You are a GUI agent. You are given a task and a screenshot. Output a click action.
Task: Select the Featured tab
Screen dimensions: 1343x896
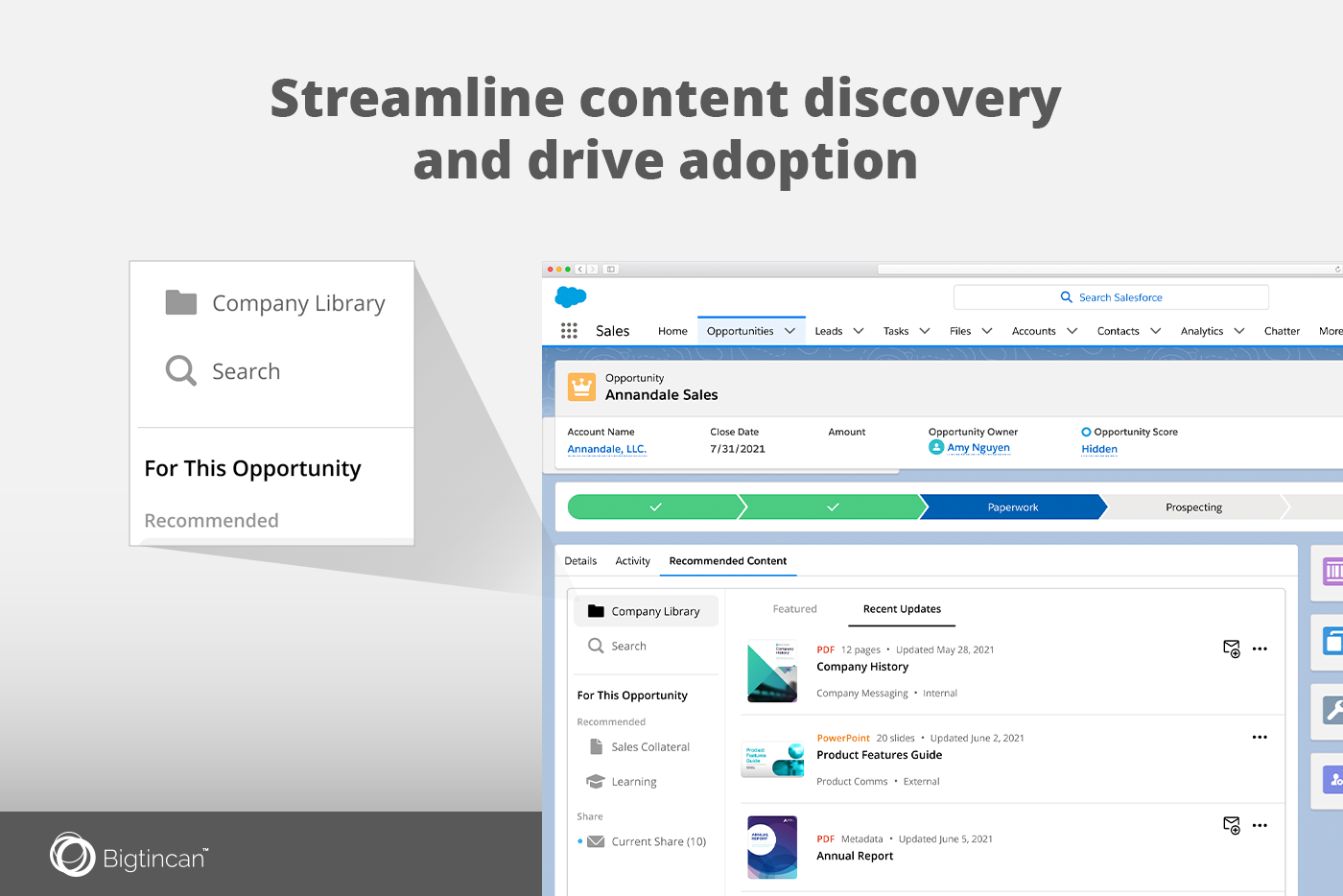tap(794, 609)
